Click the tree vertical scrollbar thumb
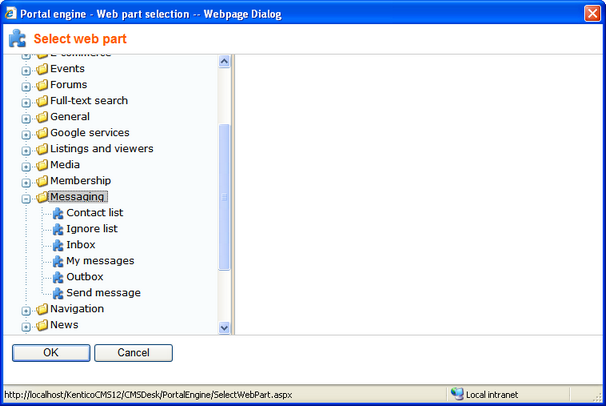606x406 pixels. click(x=224, y=197)
